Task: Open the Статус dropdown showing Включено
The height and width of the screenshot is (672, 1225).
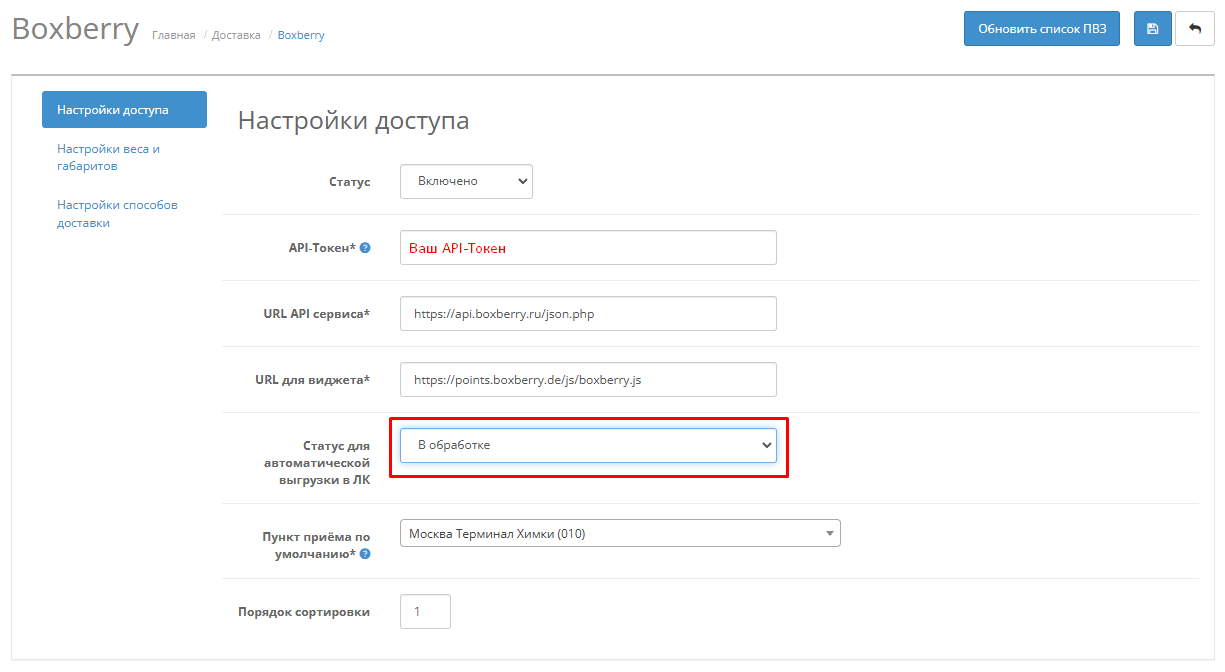Action: [x=466, y=181]
